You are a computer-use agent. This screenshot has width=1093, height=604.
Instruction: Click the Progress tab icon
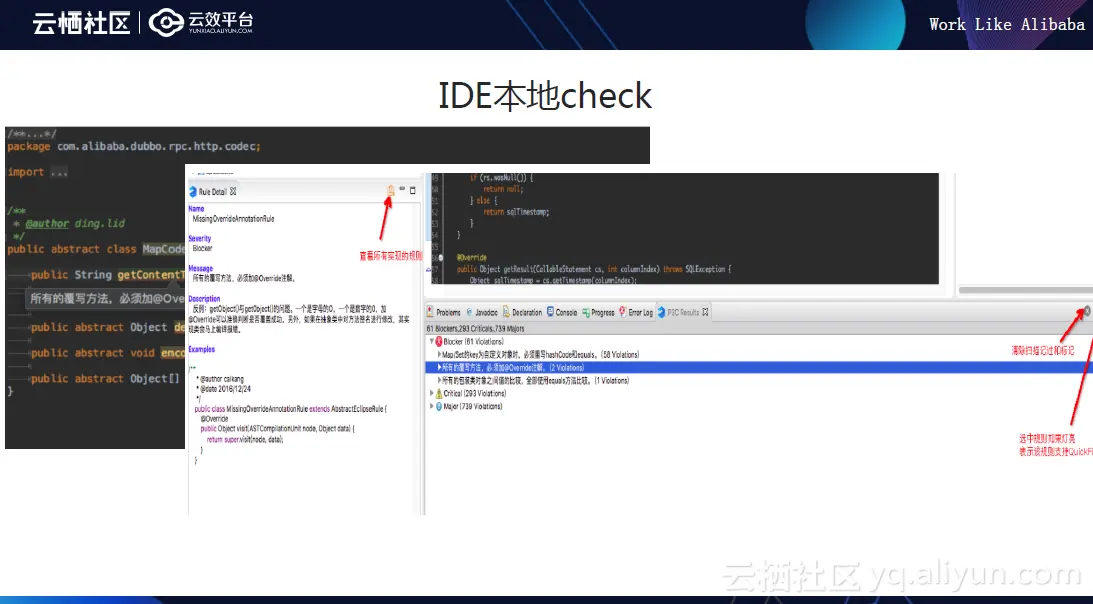(586, 312)
